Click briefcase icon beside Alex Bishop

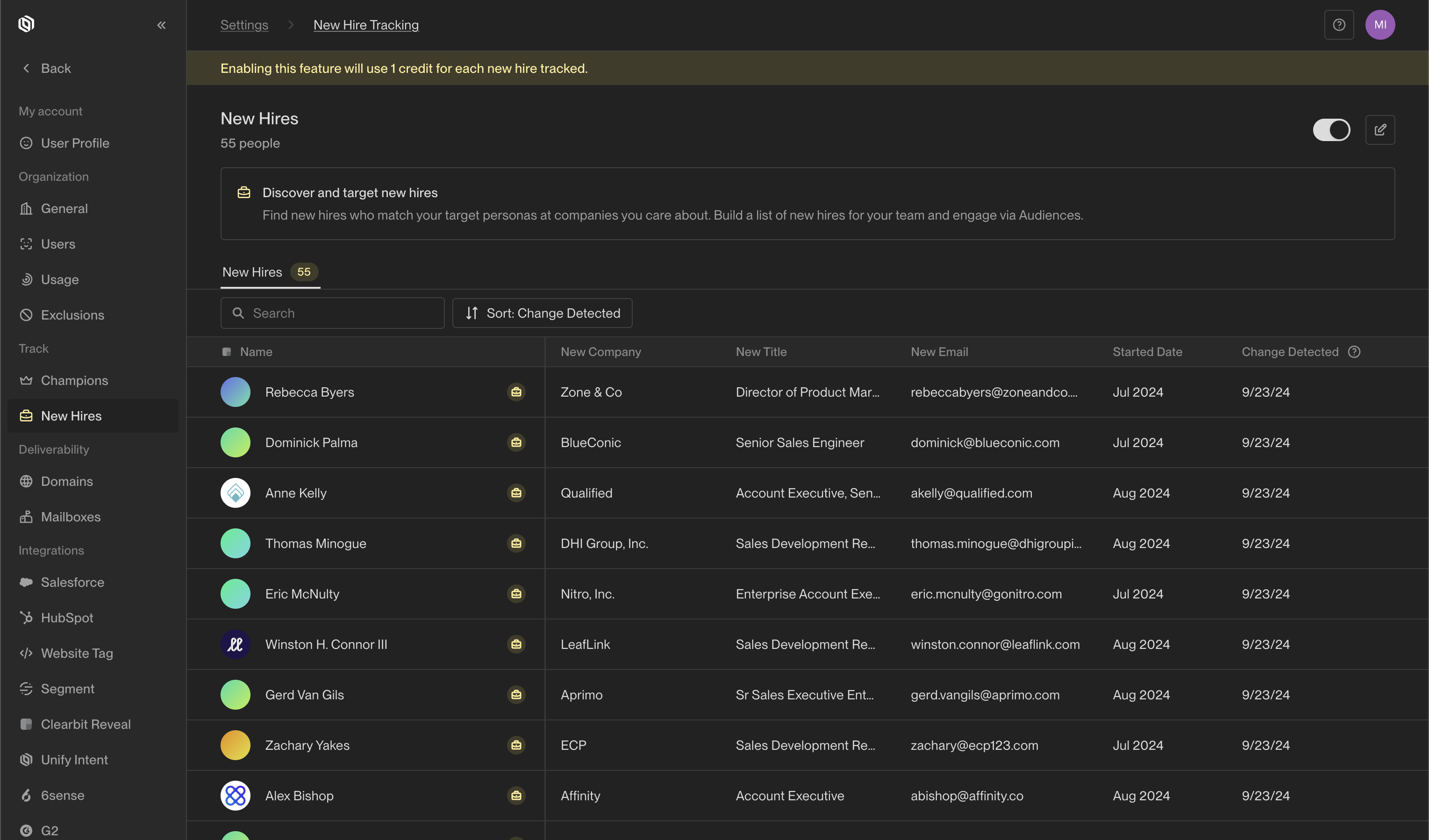click(515, 796)
